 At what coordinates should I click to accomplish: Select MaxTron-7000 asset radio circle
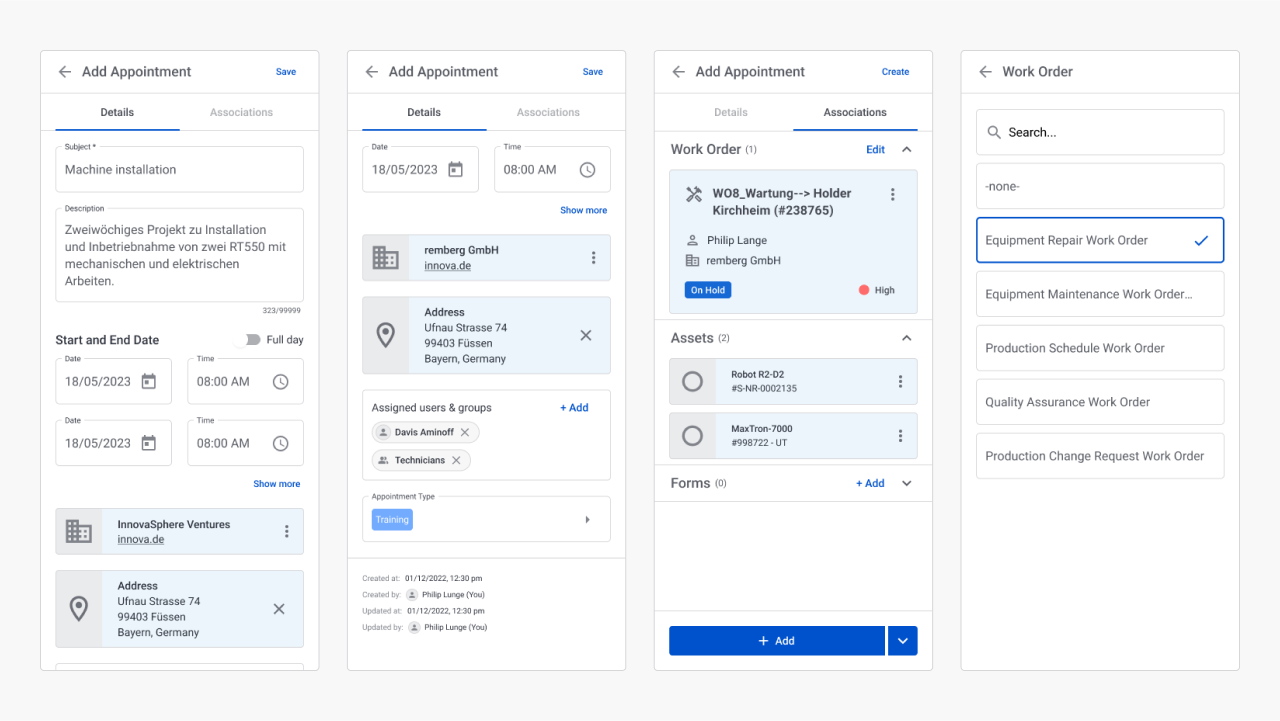point(692,435)
